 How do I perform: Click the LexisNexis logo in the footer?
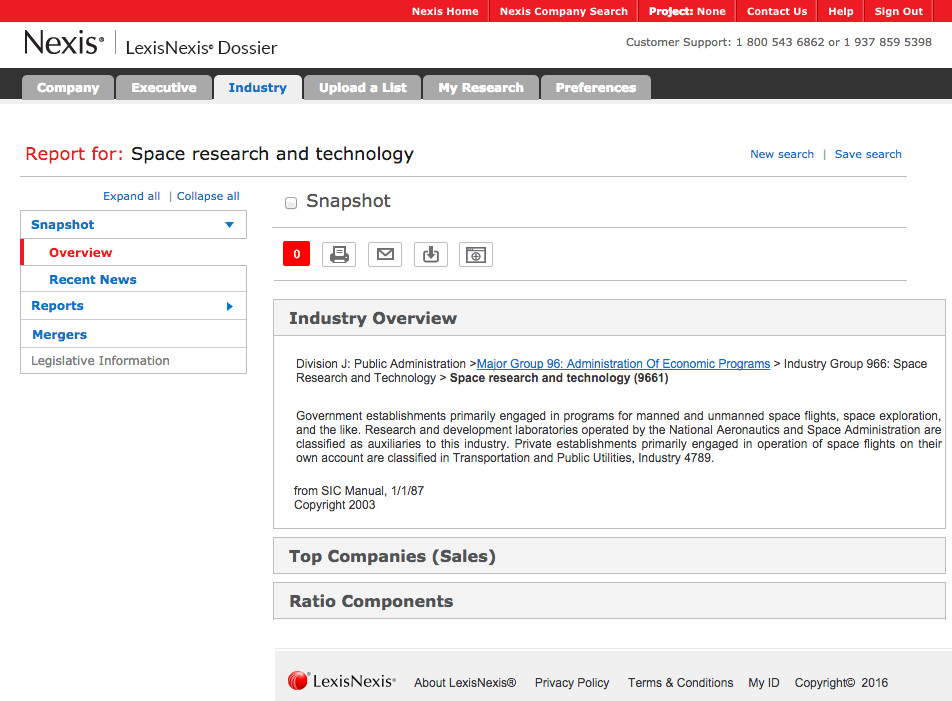click(342, 681)
